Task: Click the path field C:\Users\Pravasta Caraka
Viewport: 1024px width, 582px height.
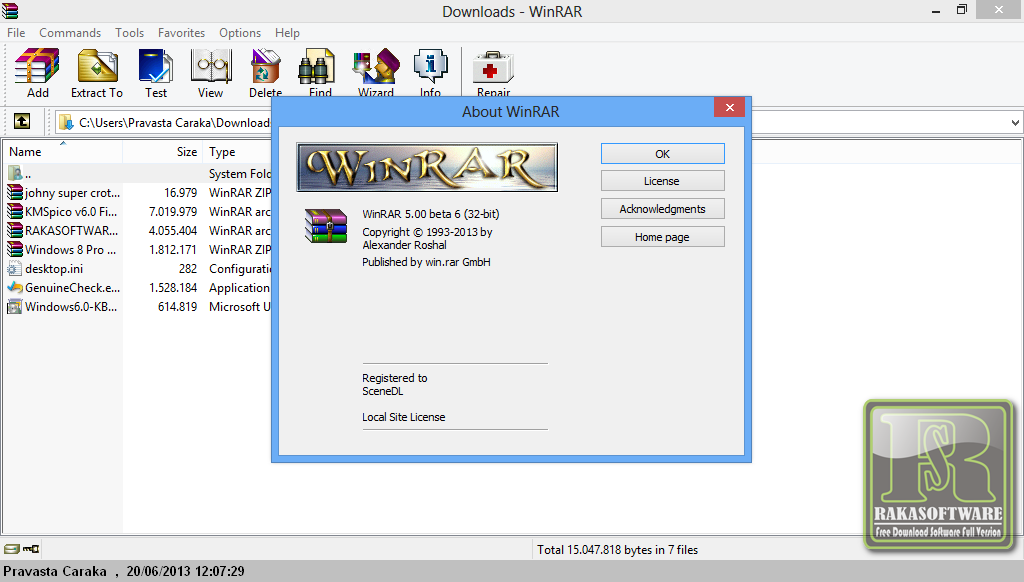Action: click(x=174, y=122)
